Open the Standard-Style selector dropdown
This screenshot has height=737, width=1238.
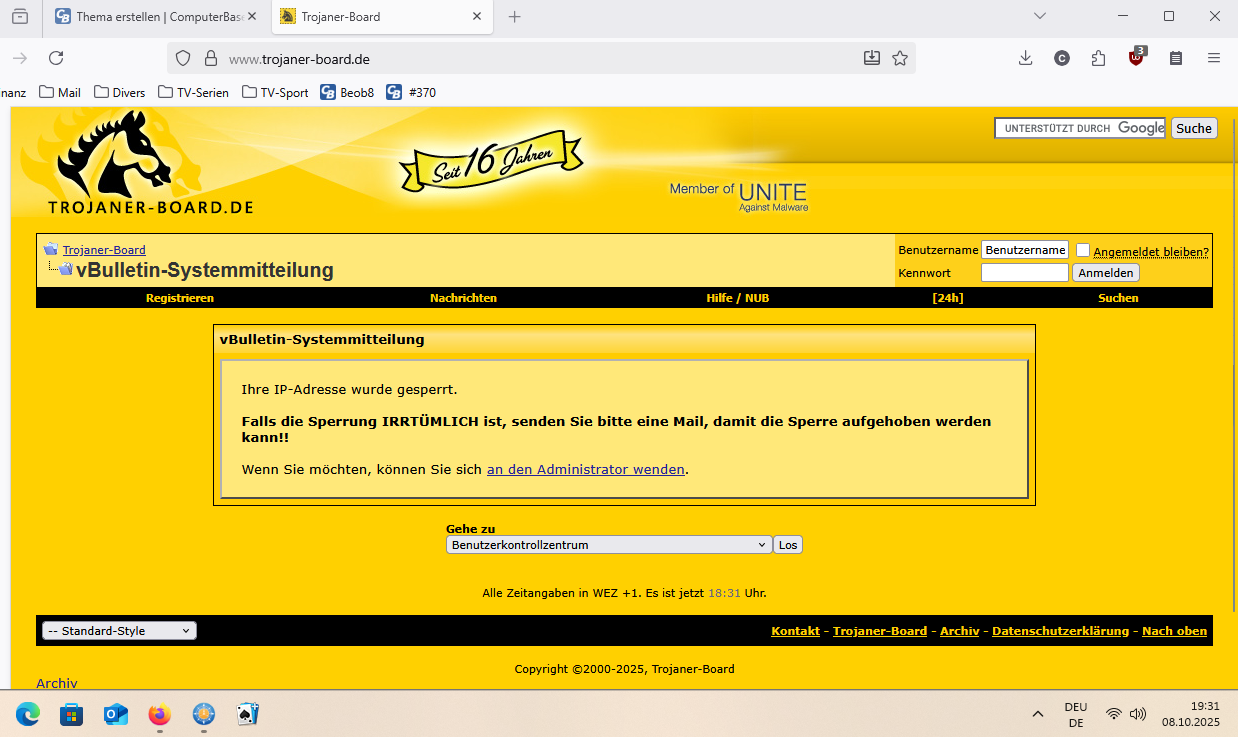click(x=119, y=631)
